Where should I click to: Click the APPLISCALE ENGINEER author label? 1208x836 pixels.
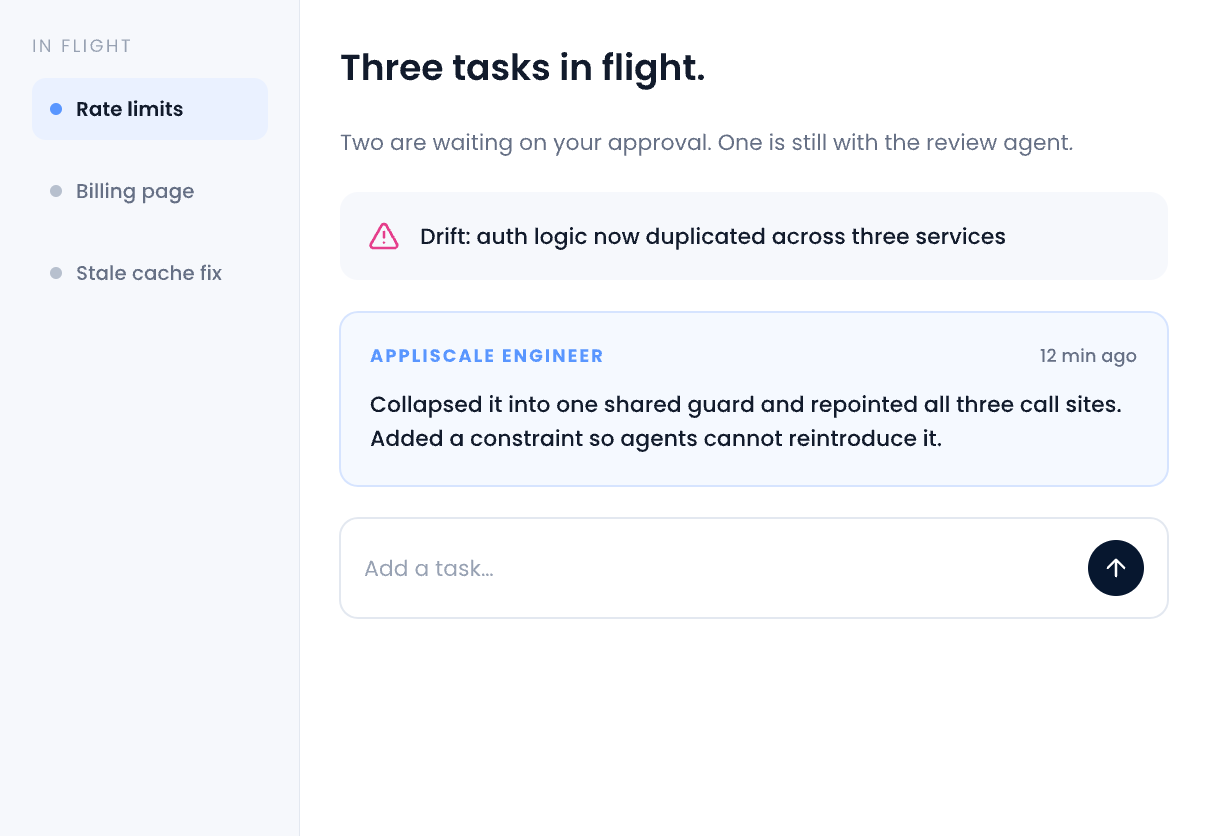(487, 356)
